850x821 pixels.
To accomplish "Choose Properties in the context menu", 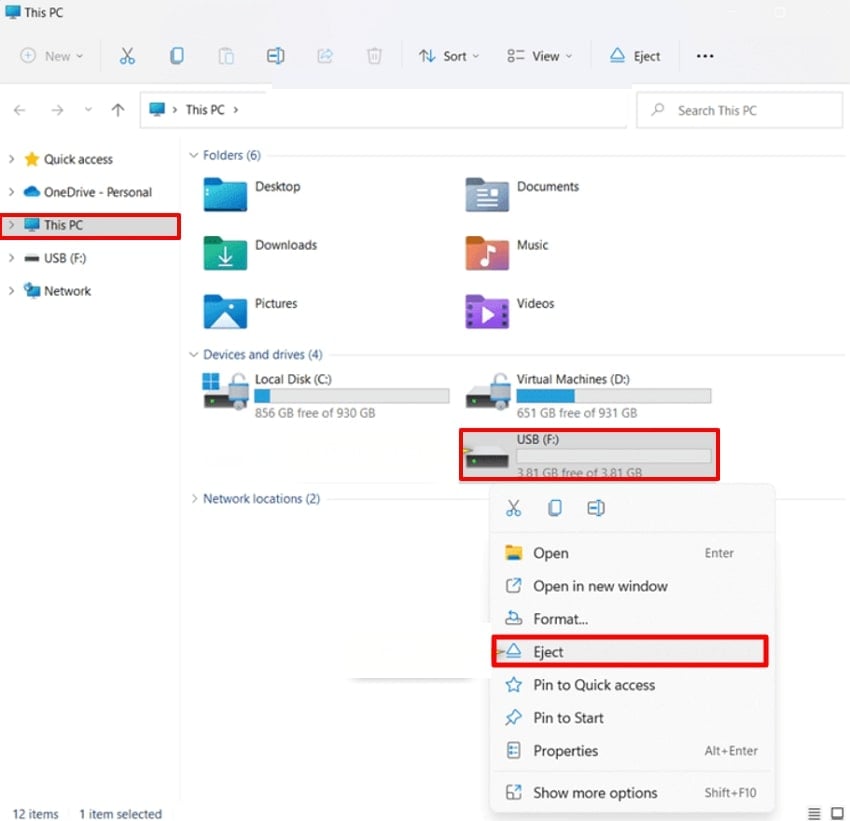I will [x=630, y=751].
